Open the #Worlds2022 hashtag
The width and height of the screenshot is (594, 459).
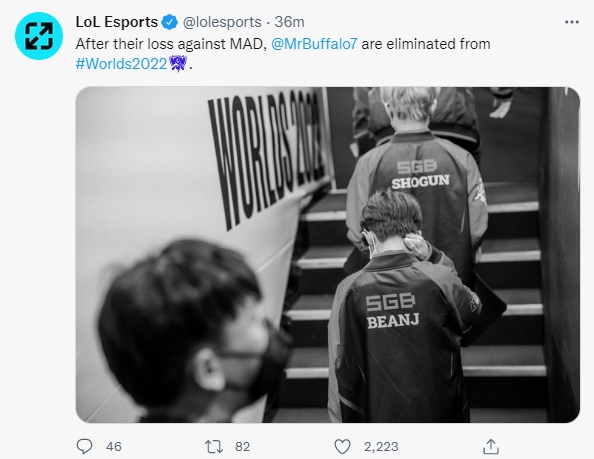pyautogui.click(x=121, y=64)
